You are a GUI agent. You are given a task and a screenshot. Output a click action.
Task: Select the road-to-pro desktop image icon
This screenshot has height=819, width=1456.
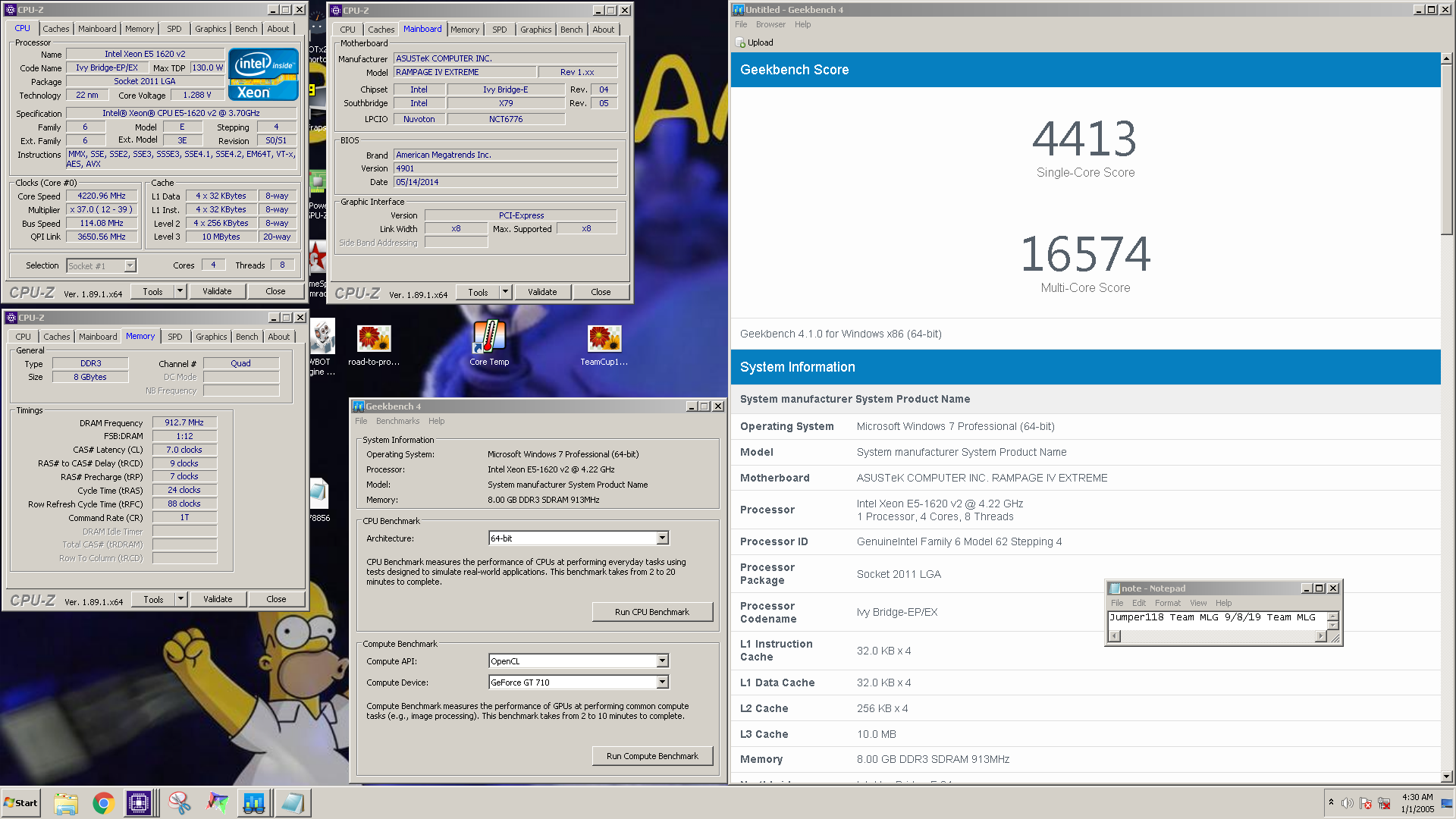[373, 344]
